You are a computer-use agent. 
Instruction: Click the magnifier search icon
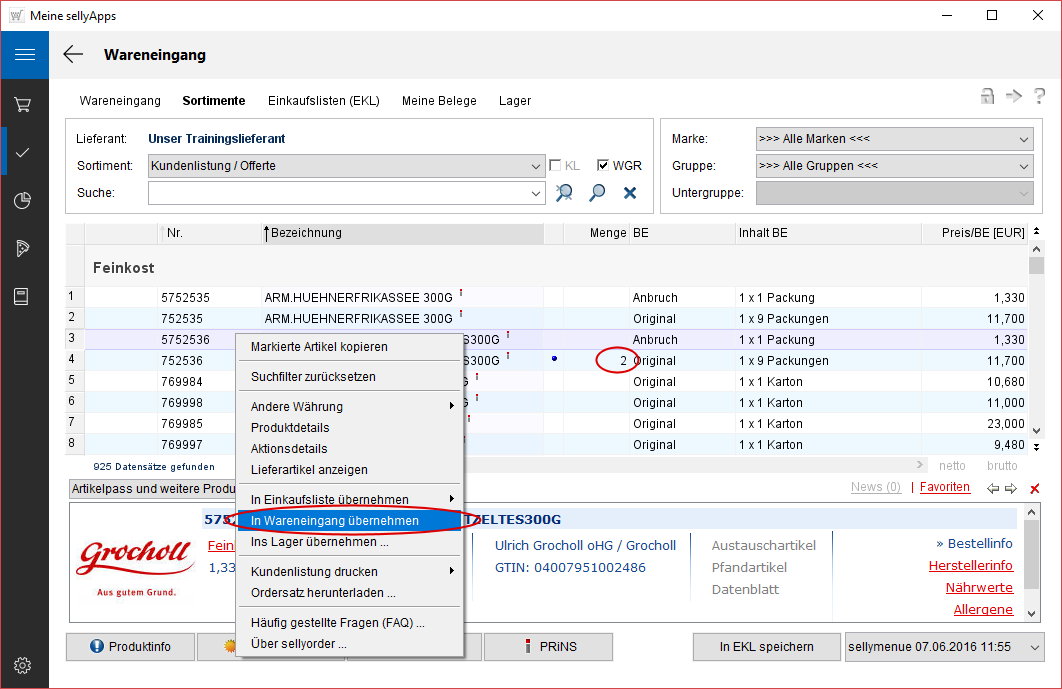tap(597, 193)
